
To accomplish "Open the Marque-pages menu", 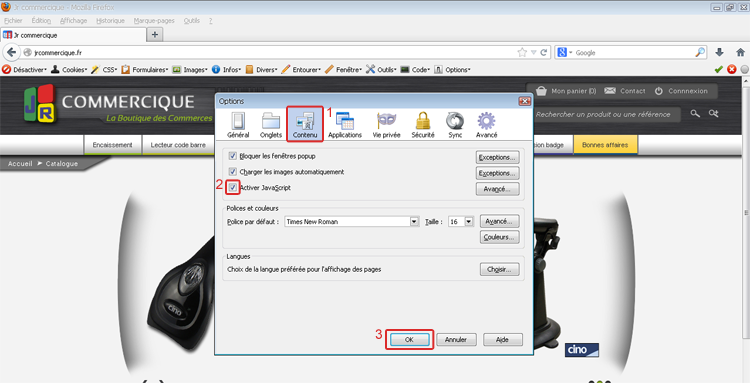I will tap(154, 21).
